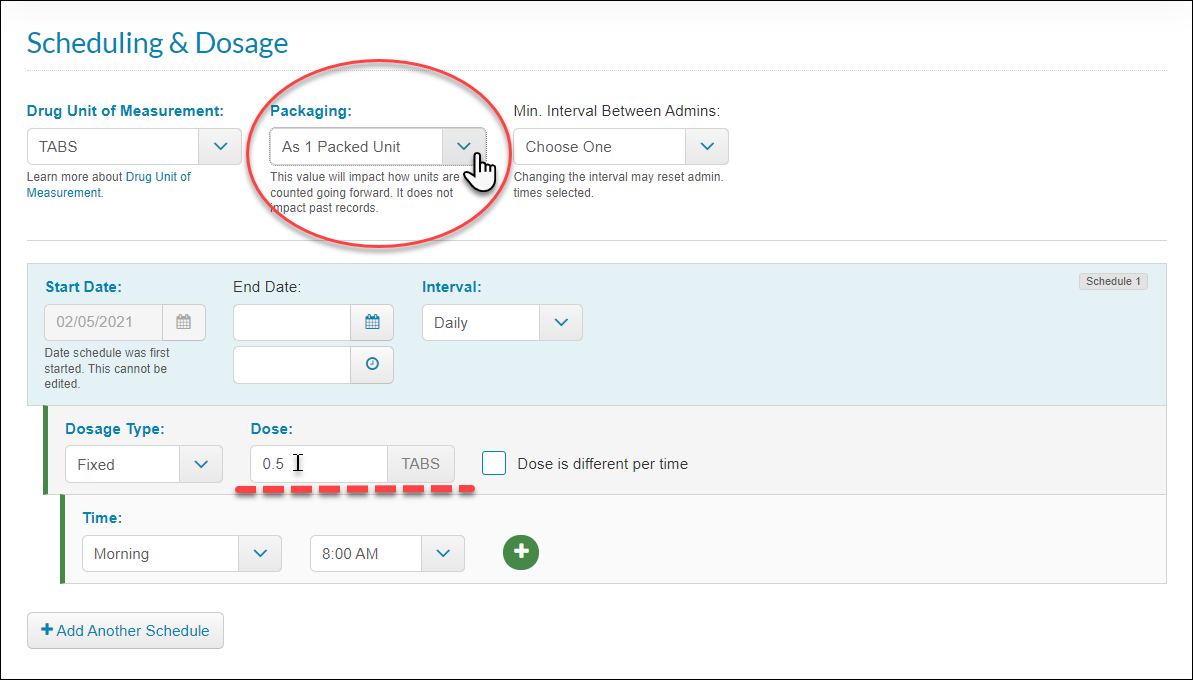
Task: Expand the Packaging dropdown showing As 1 Packed Unit
Action: pos(463,146)
